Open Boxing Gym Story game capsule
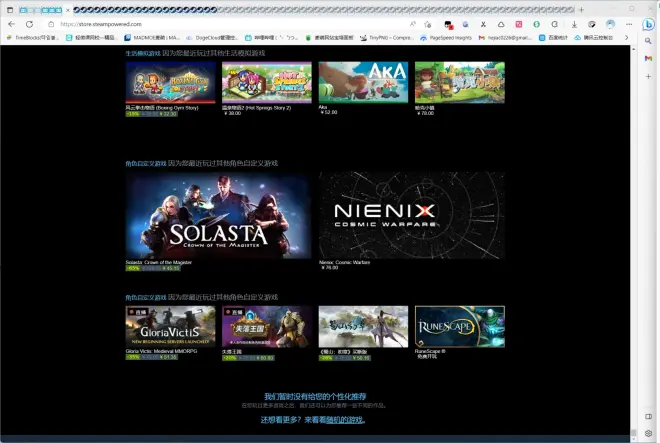 coord(170,82)
